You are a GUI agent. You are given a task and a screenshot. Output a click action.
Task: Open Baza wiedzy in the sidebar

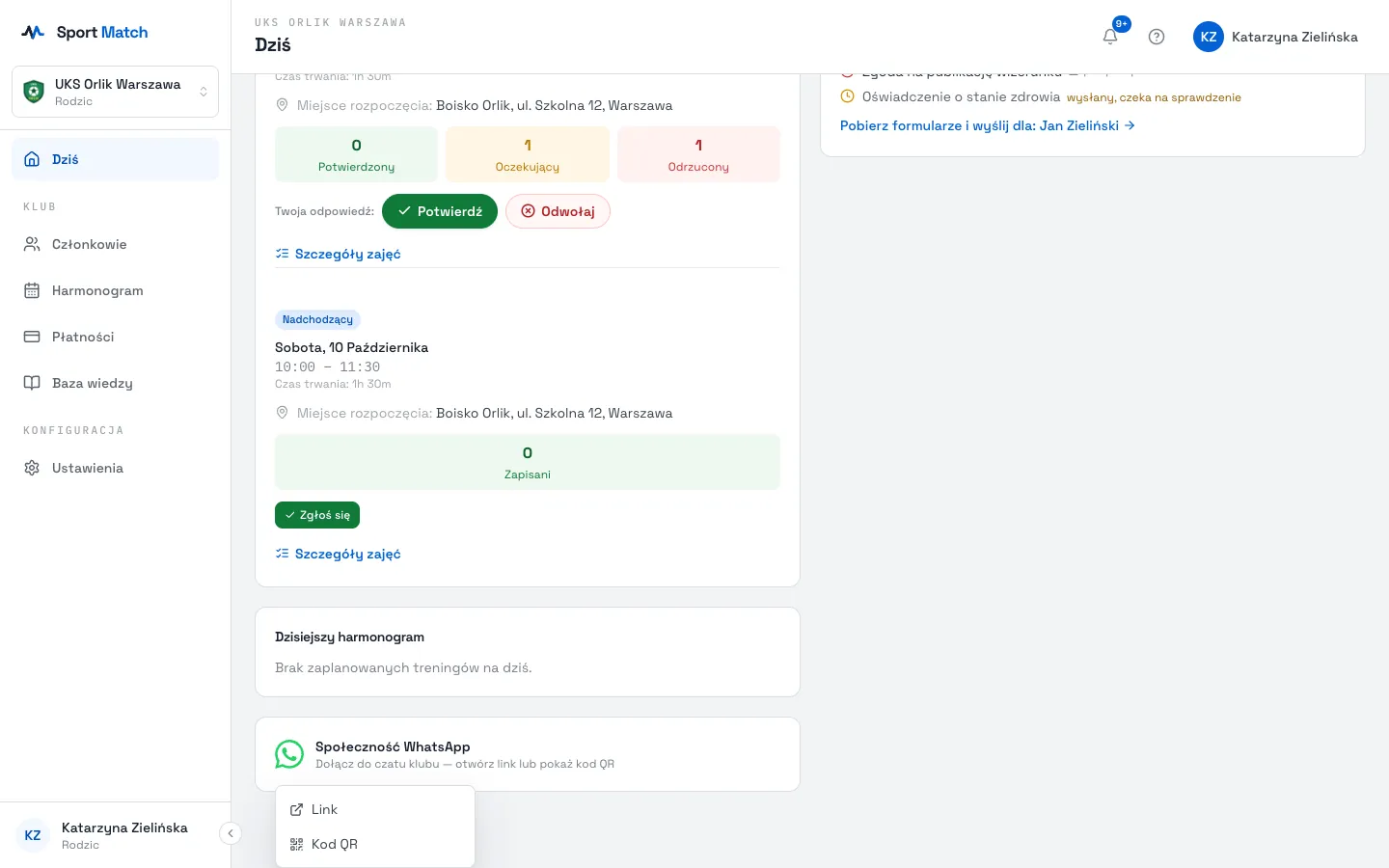(x=115, y=383)
